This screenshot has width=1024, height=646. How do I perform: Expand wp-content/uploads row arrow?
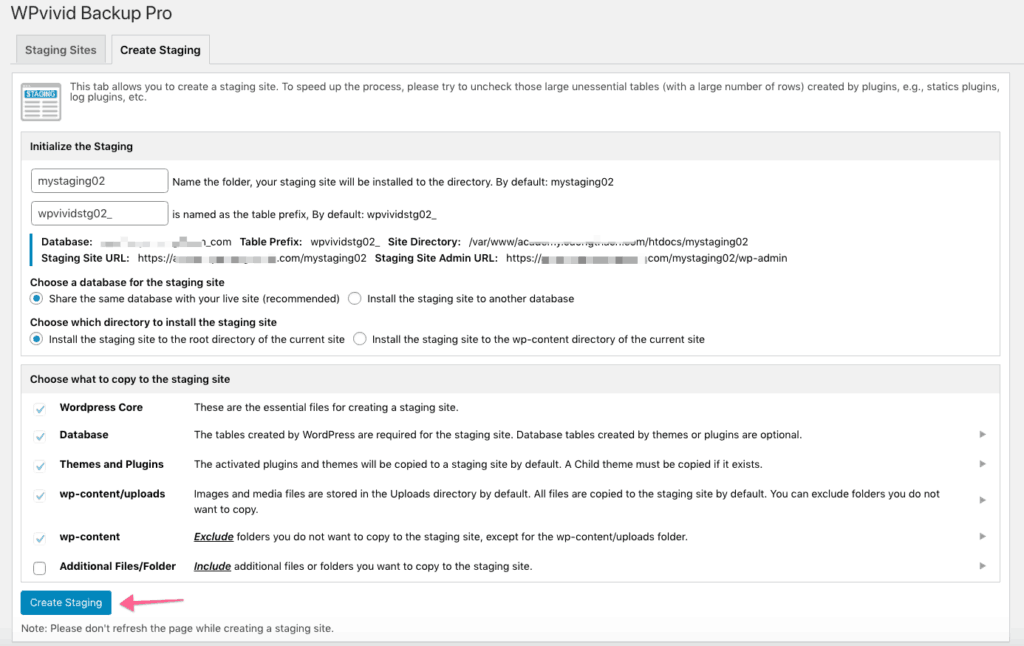coord(982,500)
